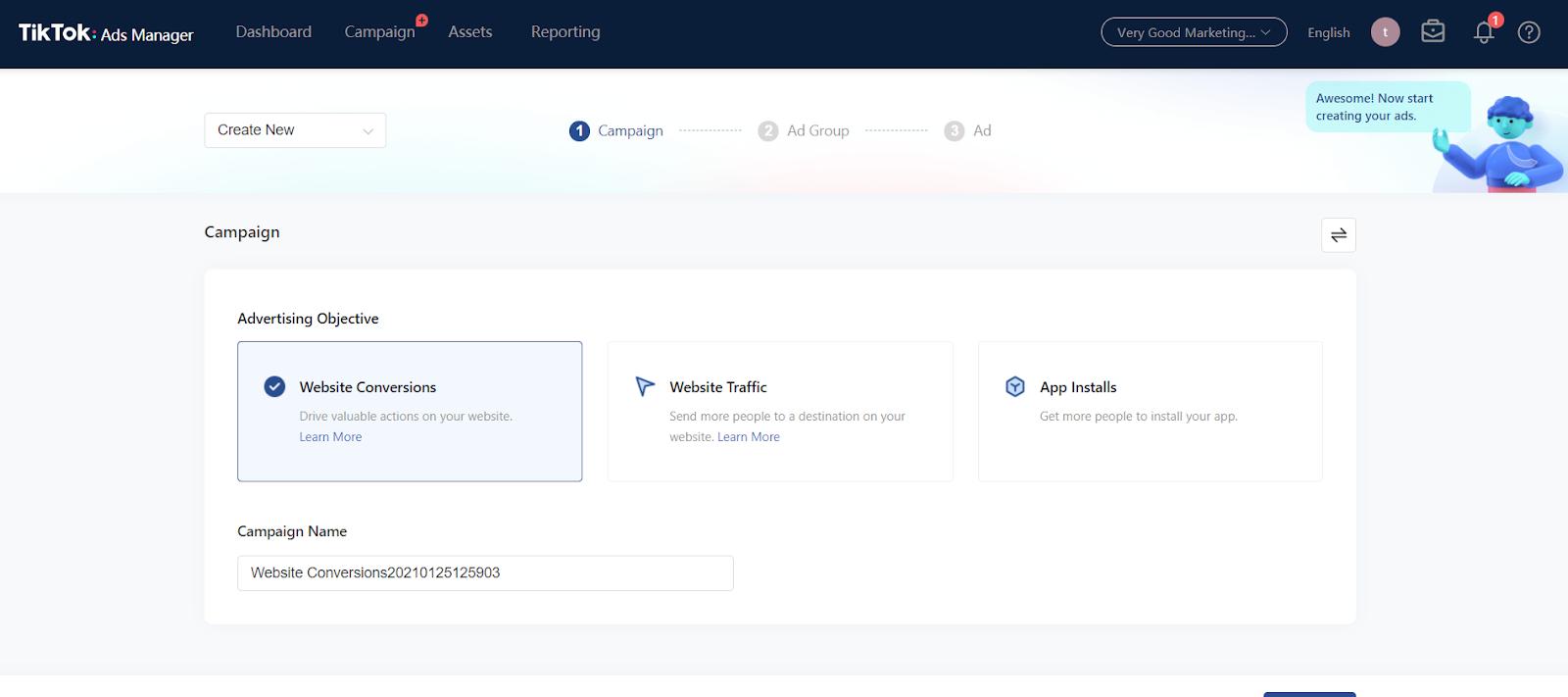
Task: Go to the Dashboard menu
Action: [x=273, y=31]
